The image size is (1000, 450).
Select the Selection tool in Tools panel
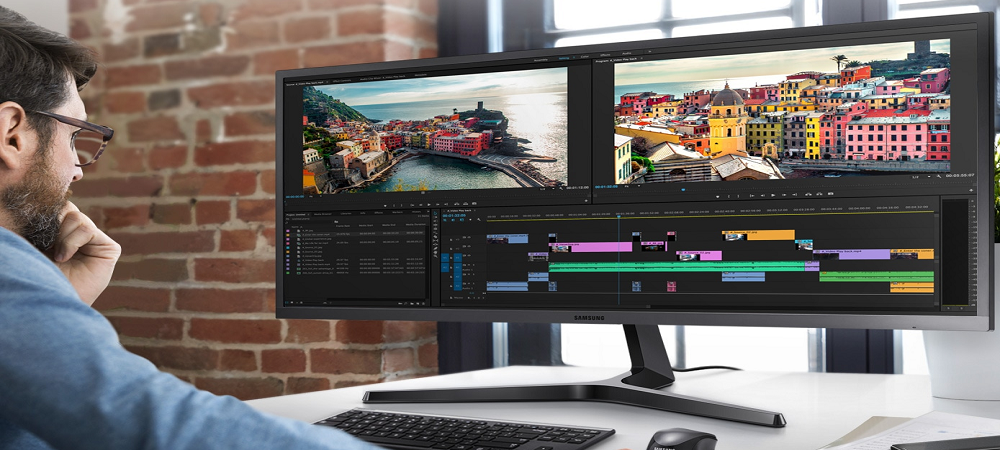[x=436, y=214]
